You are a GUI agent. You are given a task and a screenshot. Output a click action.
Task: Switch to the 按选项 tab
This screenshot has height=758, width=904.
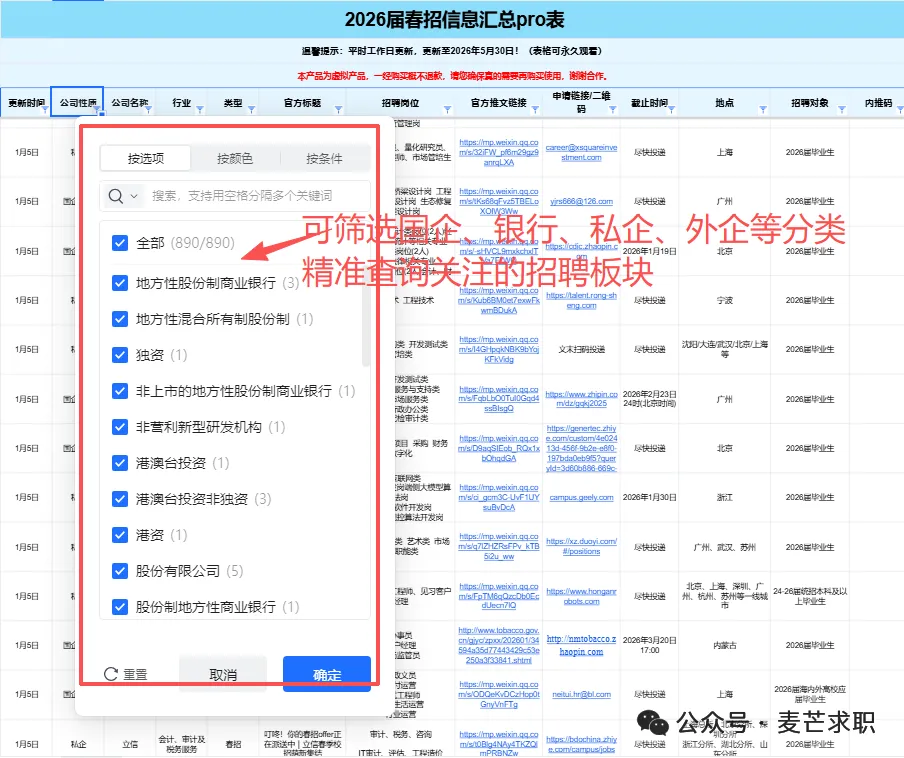[x=145, y=159]
